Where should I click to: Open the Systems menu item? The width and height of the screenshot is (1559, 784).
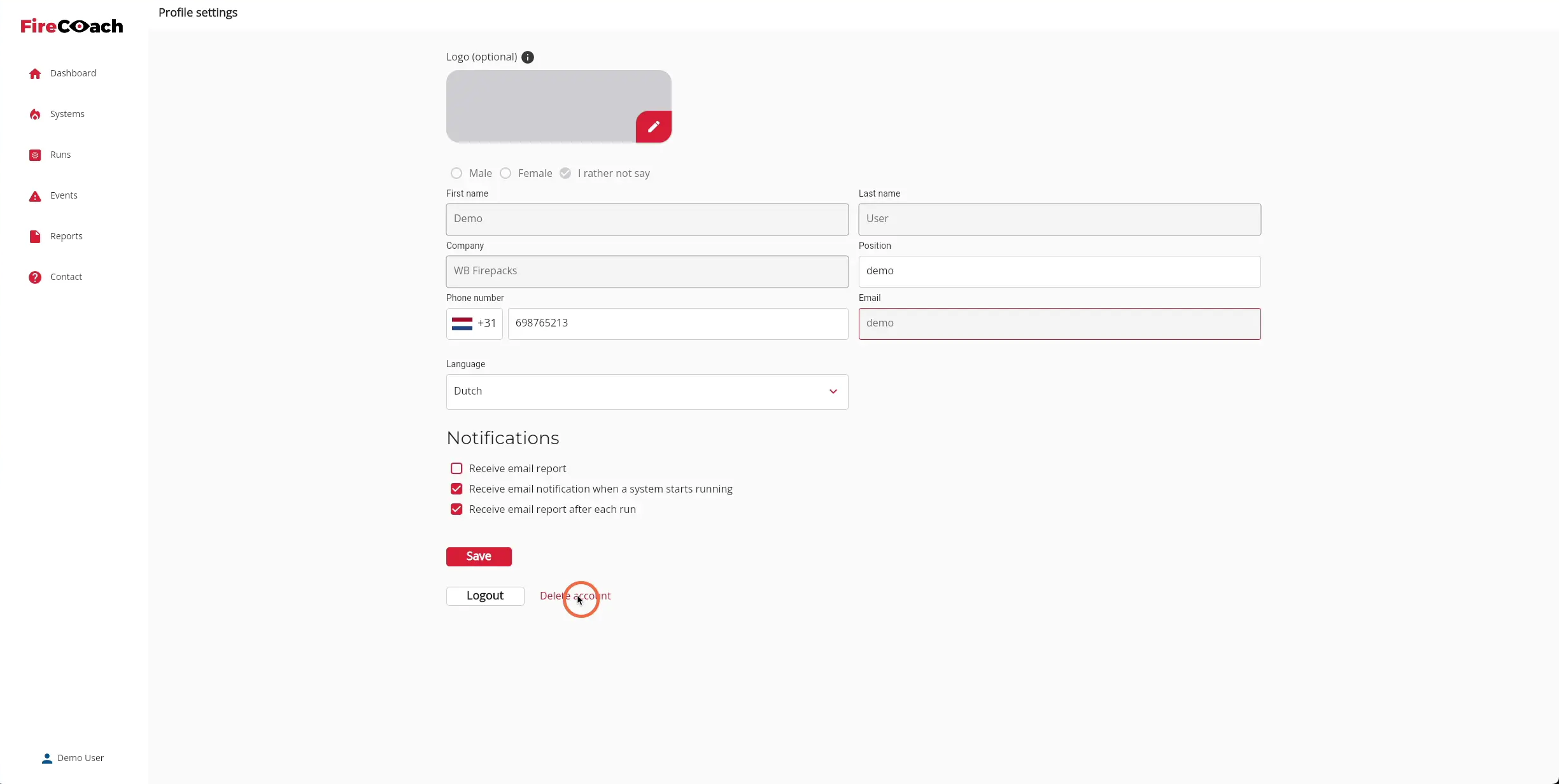[x=67, y=114]
